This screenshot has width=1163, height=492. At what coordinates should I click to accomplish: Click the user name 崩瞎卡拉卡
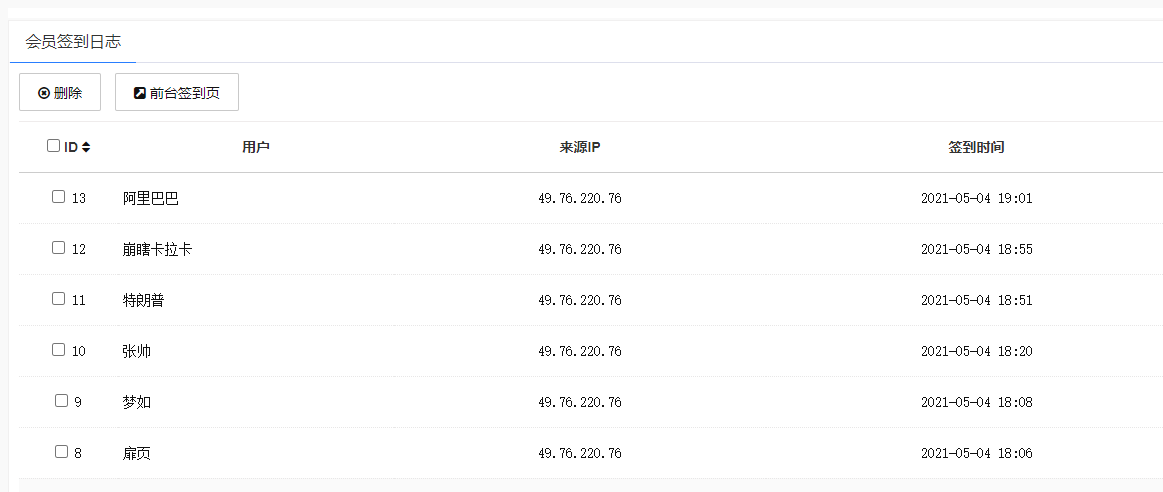(157, 249)
